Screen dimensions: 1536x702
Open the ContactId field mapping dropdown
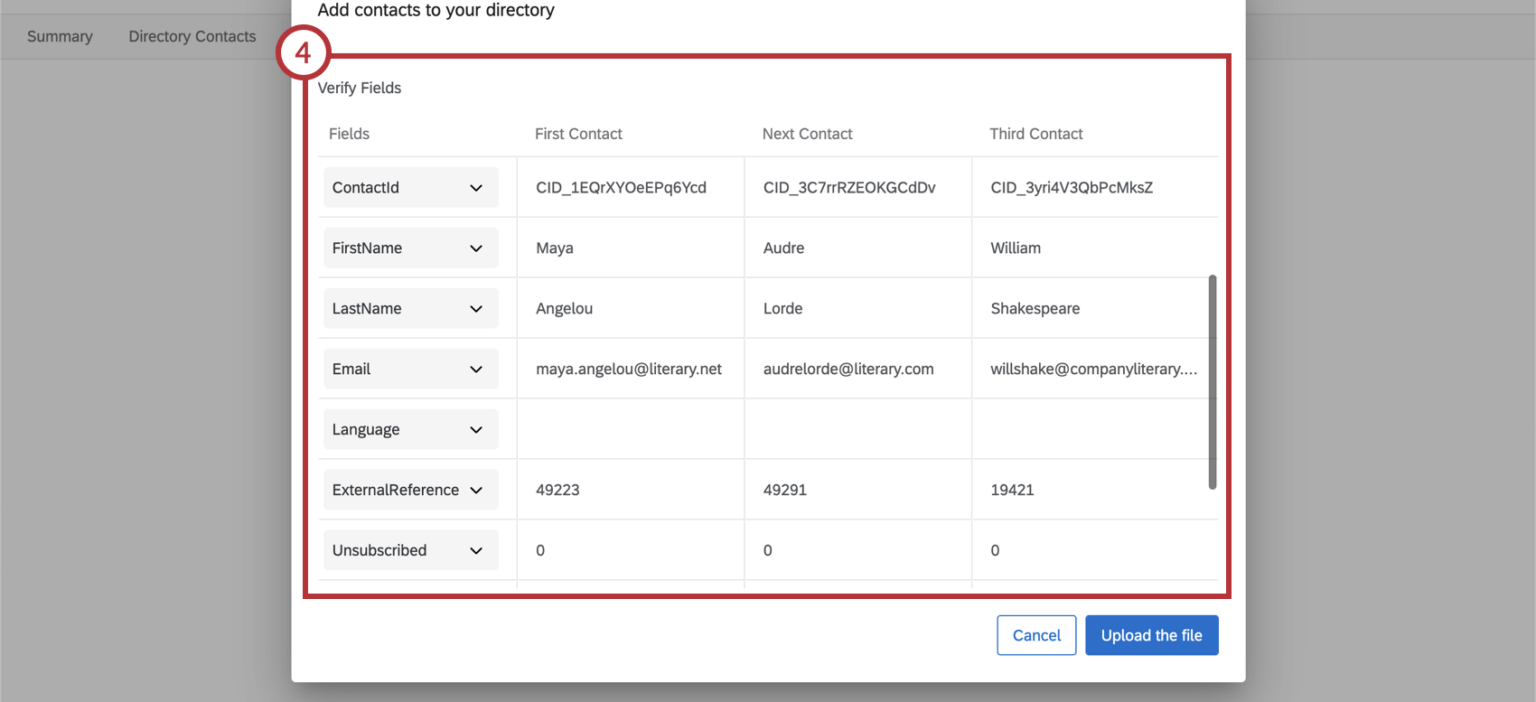click(410, 187)
